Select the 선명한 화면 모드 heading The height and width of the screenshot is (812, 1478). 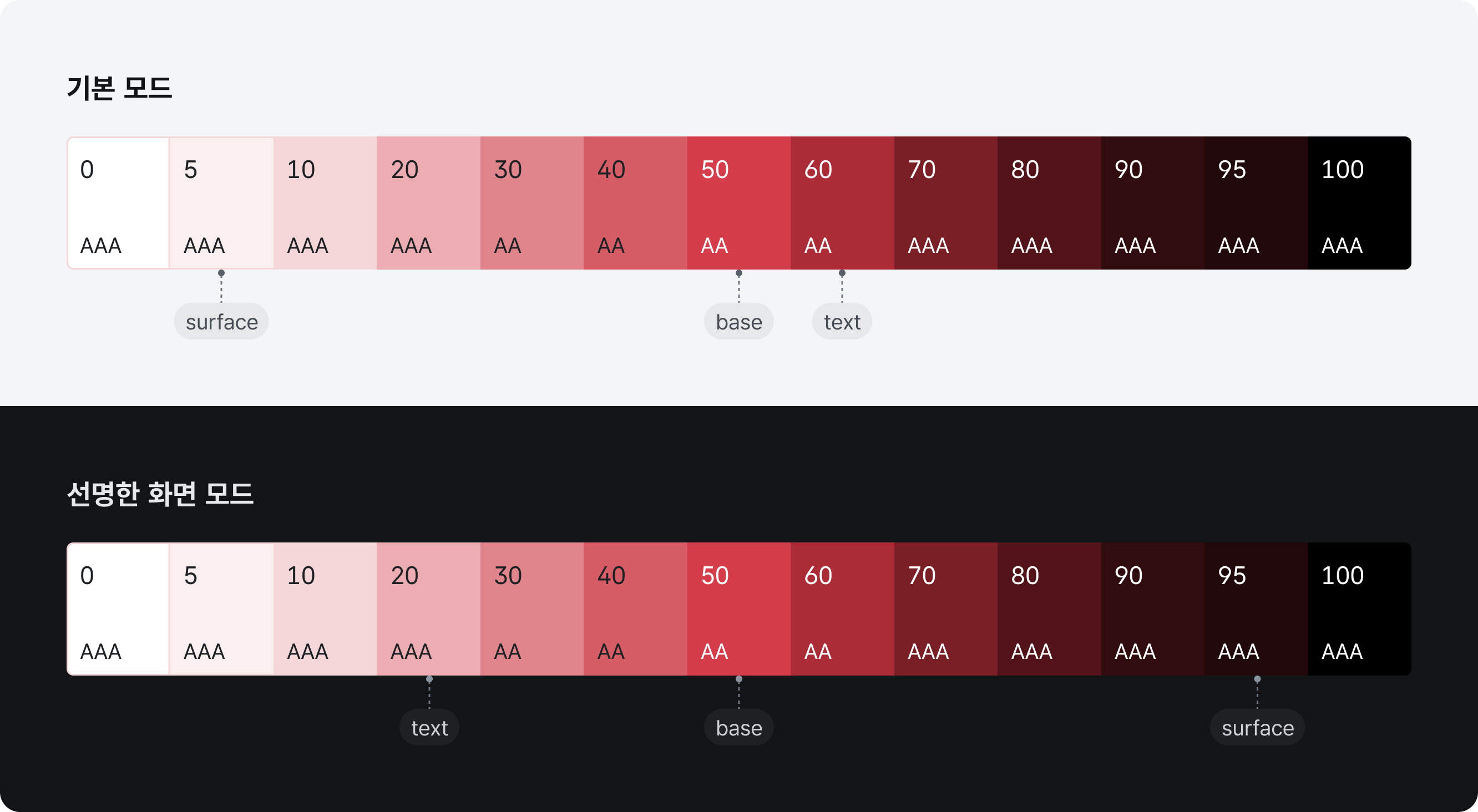coord(160,494)
